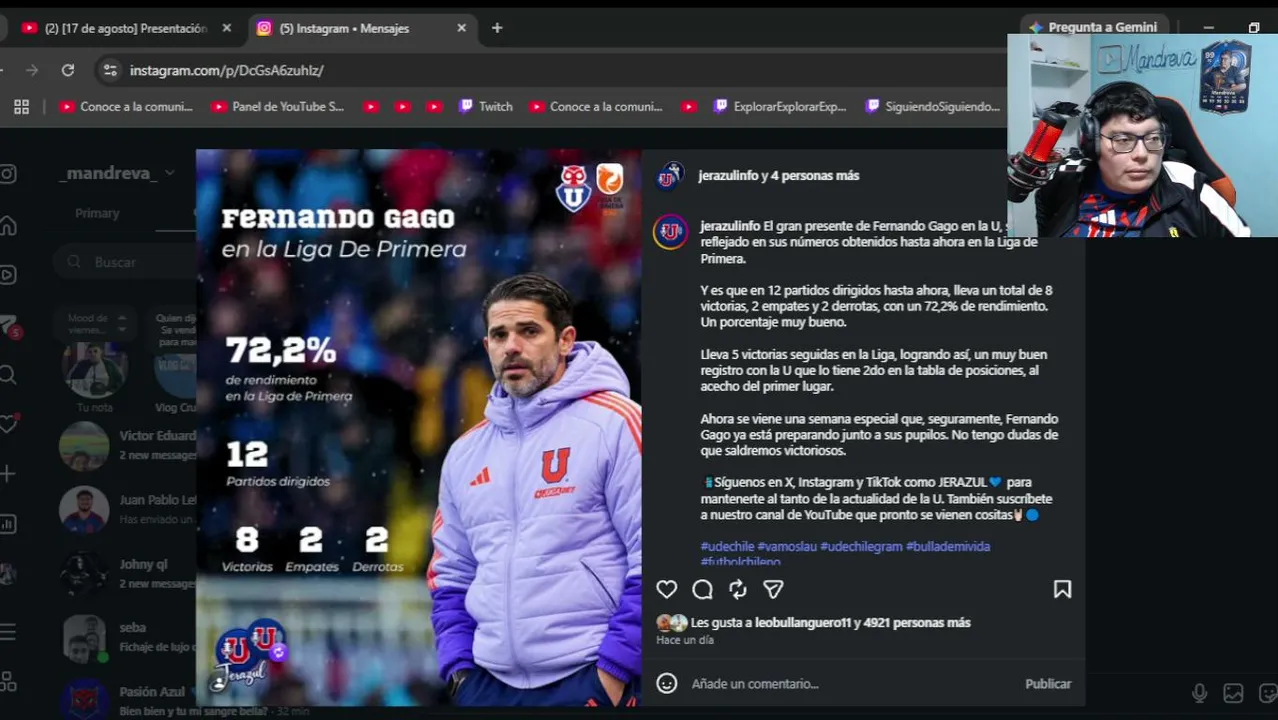Click the Buscar search field
1278x720 pixels.
(127, 262)
